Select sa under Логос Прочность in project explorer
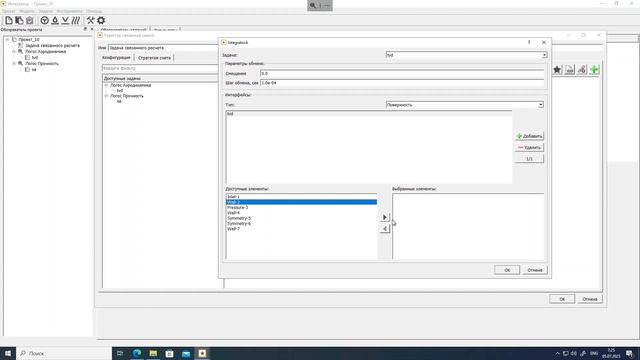Viewport: 640px width, 360px height. tap(34, 70)
